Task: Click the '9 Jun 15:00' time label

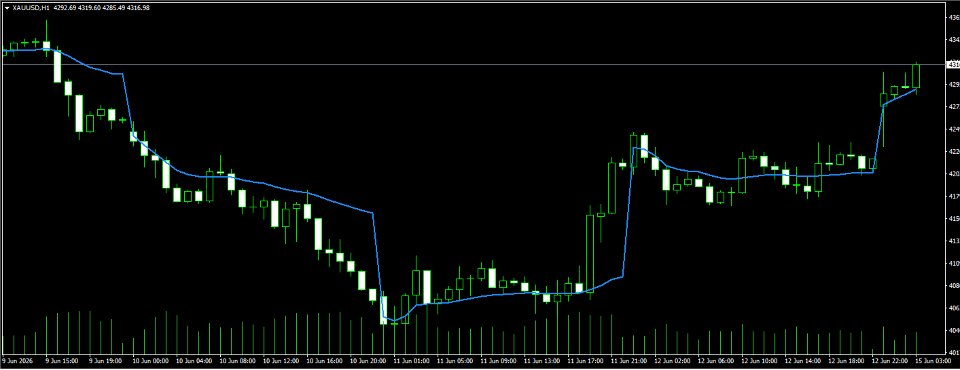Action: (61, 361)
